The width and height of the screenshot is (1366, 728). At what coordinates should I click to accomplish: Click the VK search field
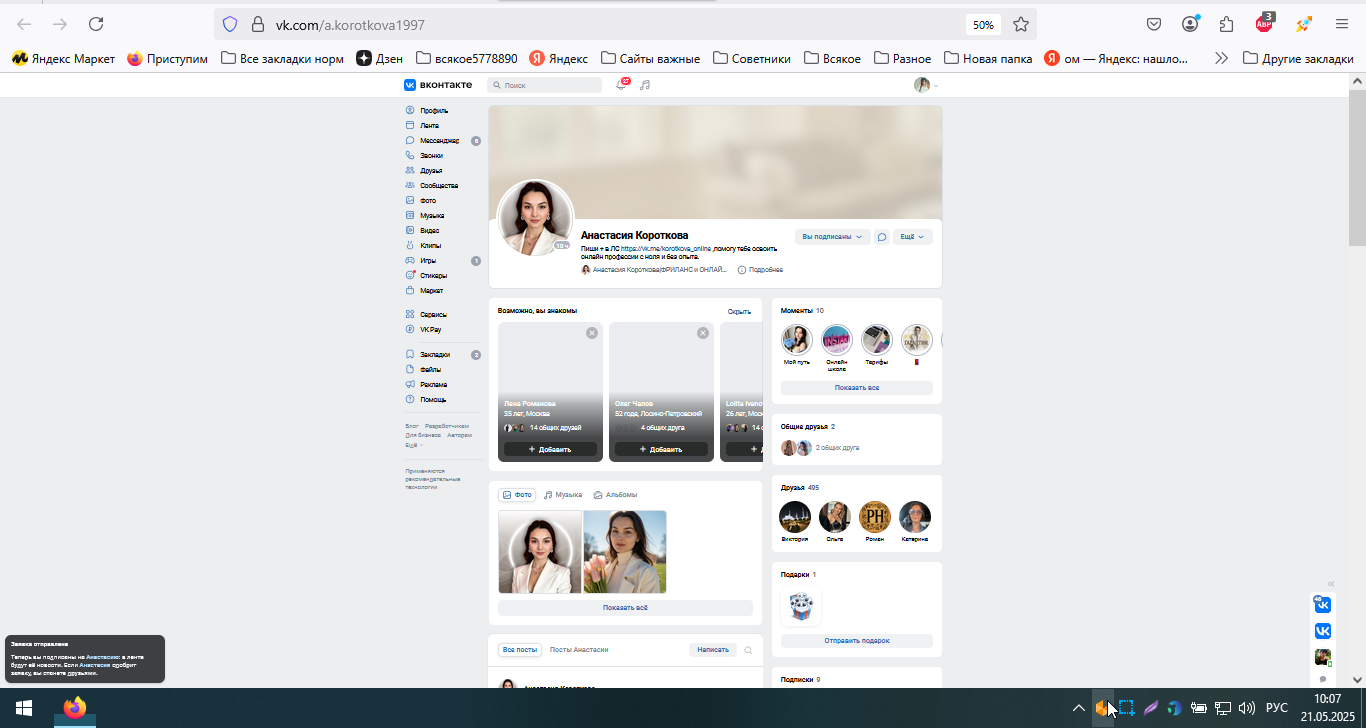pyautogui.click(x=545, y=85)
